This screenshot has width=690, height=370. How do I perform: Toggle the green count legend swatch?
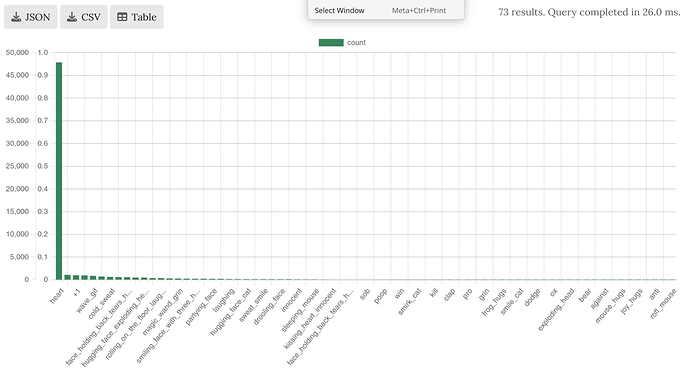331,43
